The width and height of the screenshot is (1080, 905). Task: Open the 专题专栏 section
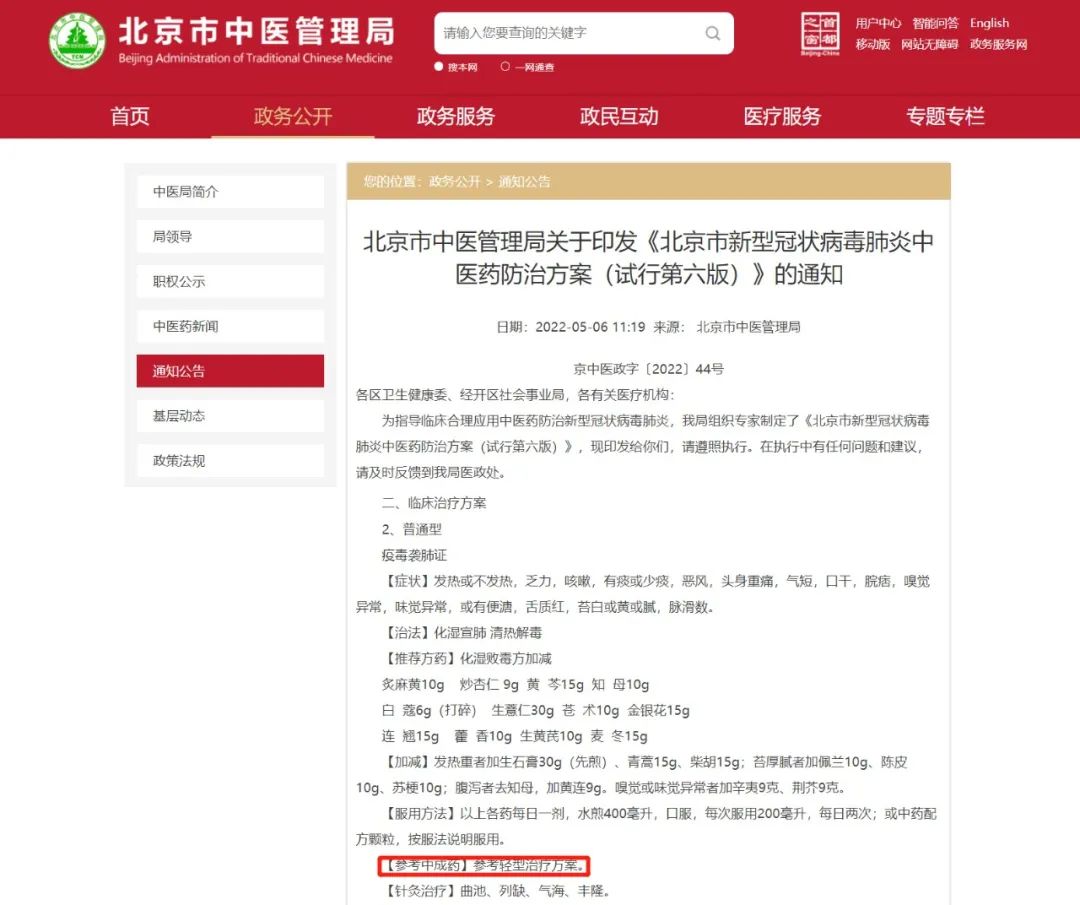[x=945, y=117]
